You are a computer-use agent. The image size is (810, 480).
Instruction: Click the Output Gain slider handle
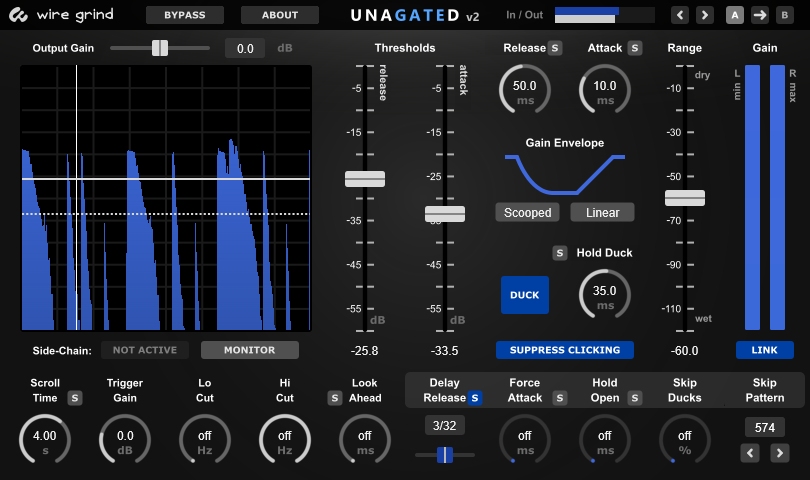[x=160, y=48]
